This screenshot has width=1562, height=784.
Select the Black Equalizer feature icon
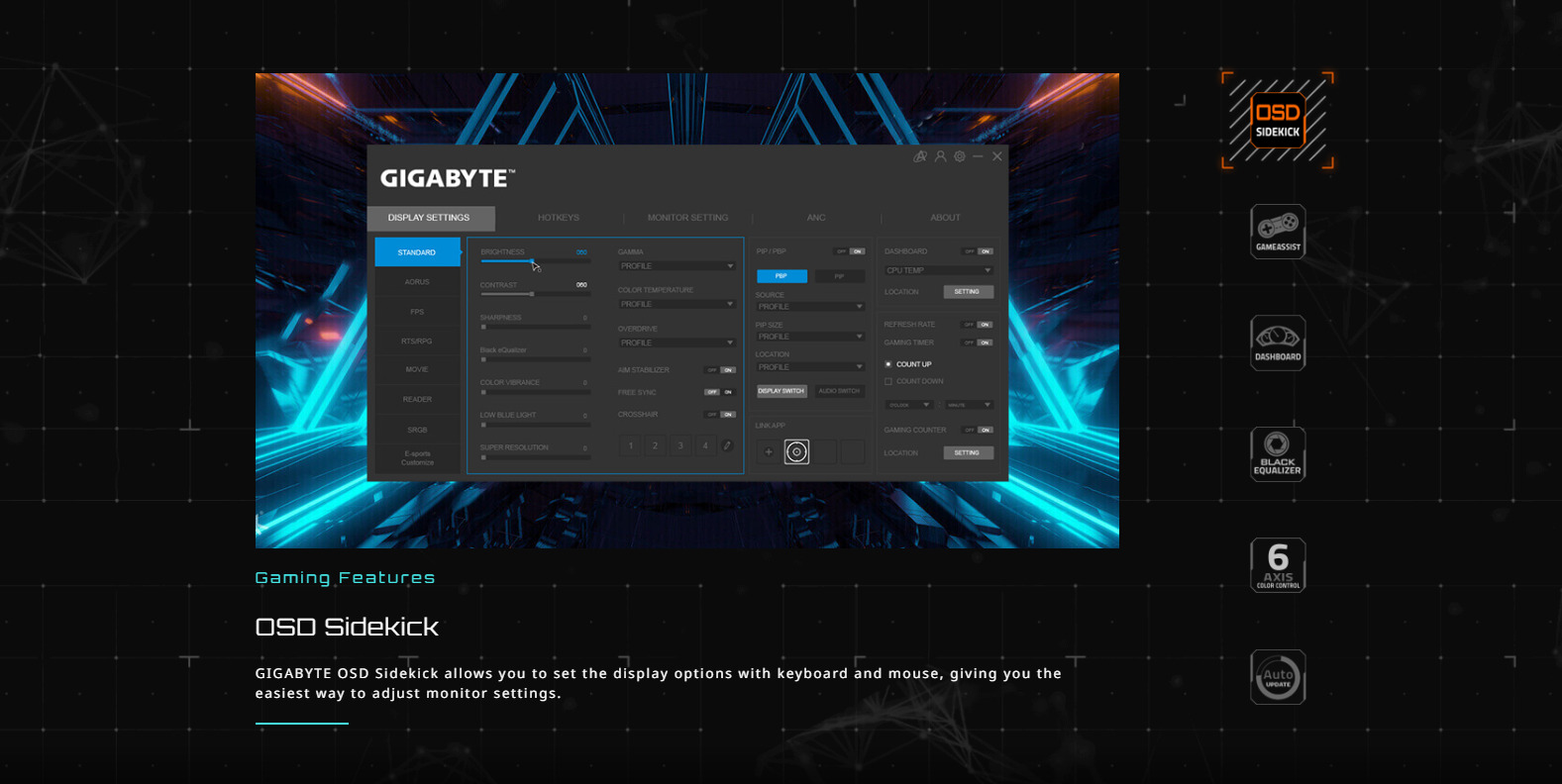click(1278, 454)
